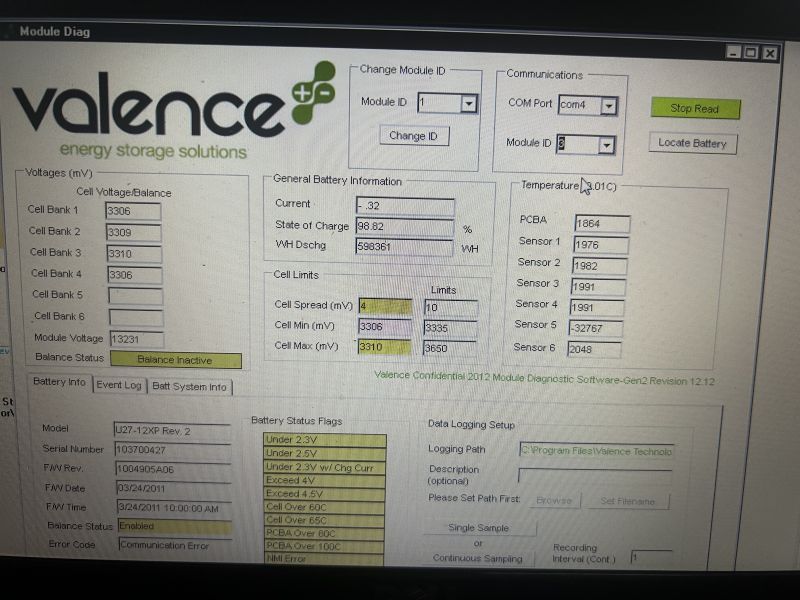Click the Under 2.3V status flag
The height and width of the screenshot is (600, 800).
click(x=325, y=440)
